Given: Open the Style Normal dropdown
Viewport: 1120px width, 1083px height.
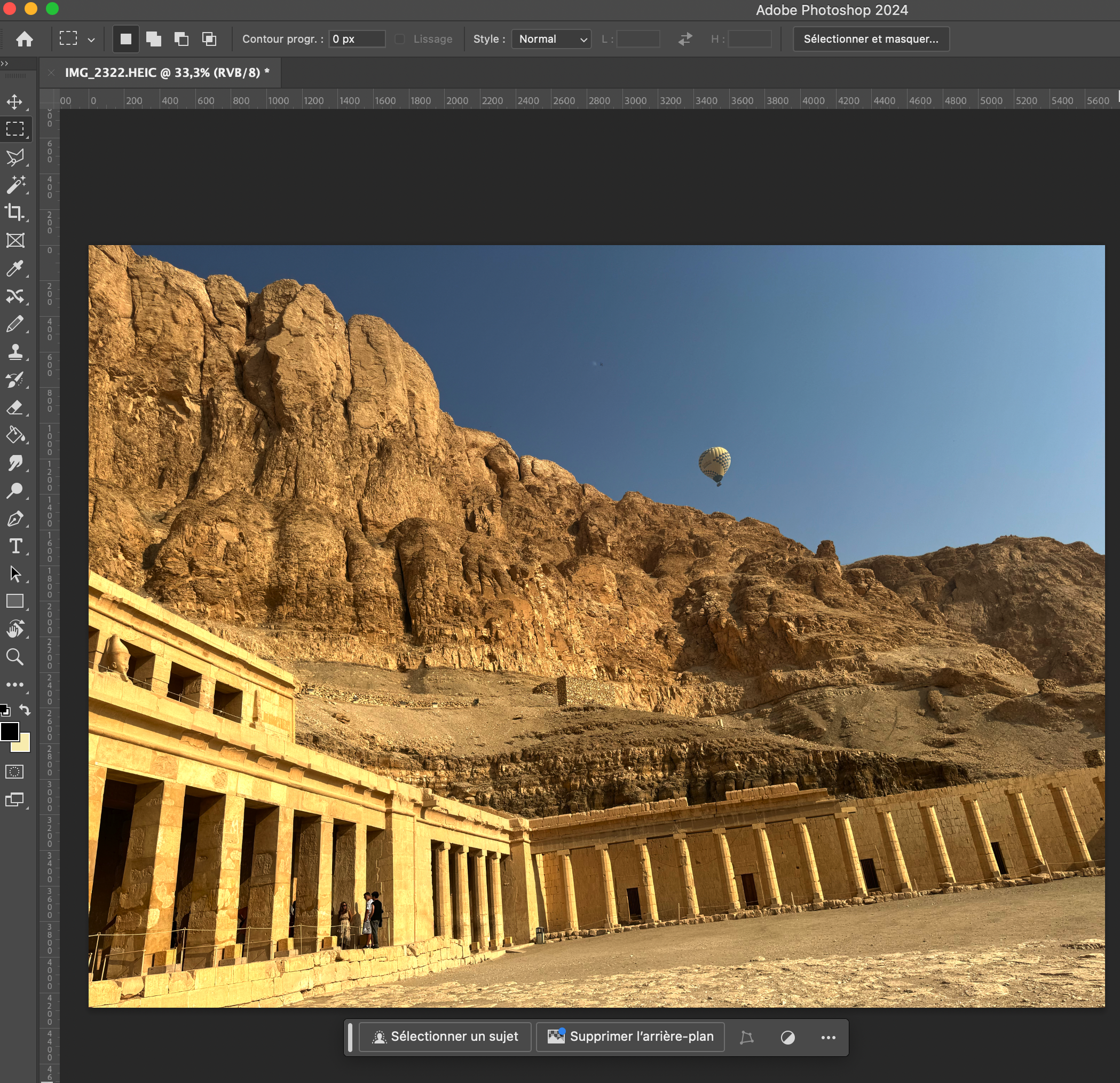Looking at the screenshot, I should (551, 39).
